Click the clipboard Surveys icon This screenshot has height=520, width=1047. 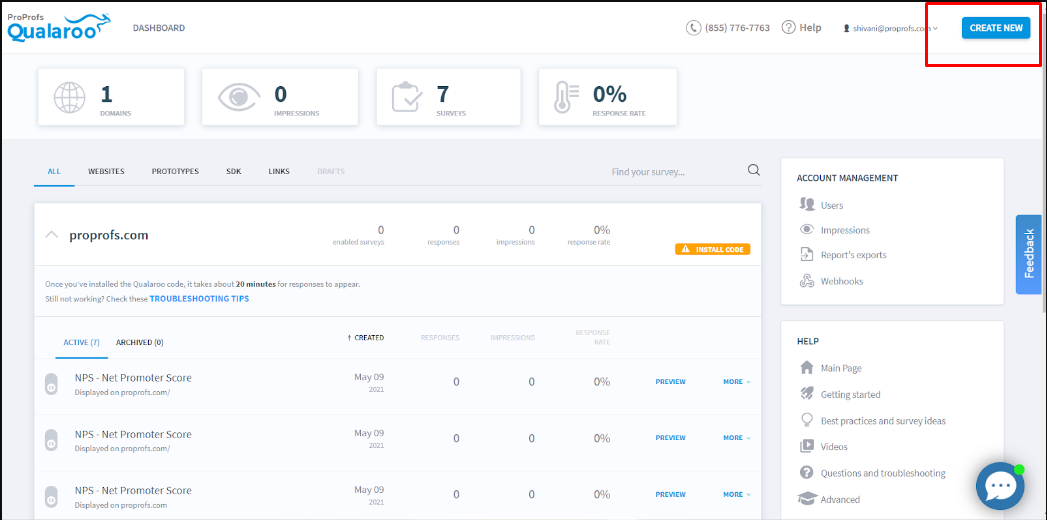click(407, 97)
